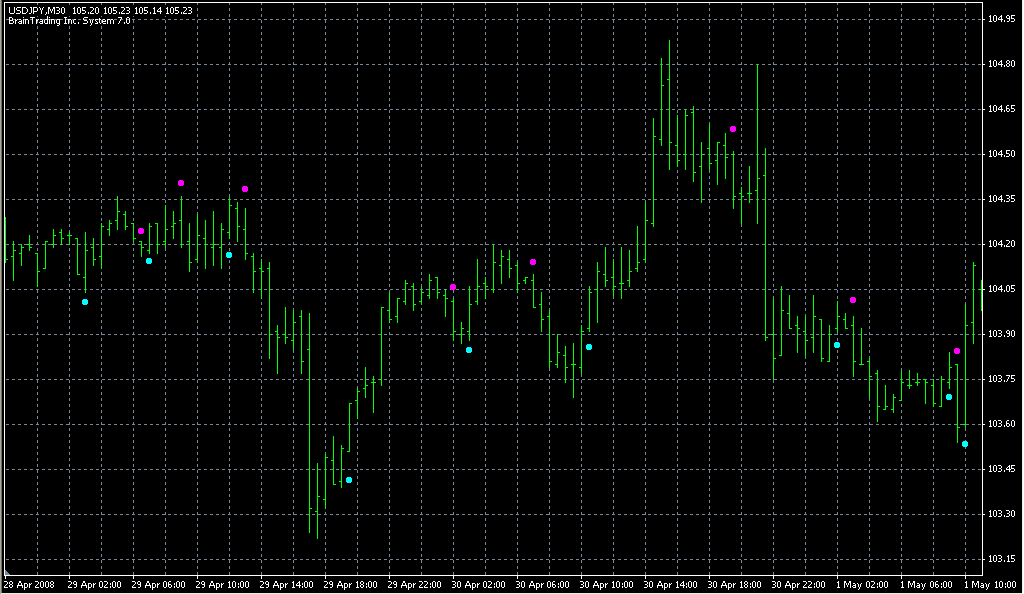1024x594 pixels.
Task: Click the rightmost magenta signal dot
Action: coord(957,351)
